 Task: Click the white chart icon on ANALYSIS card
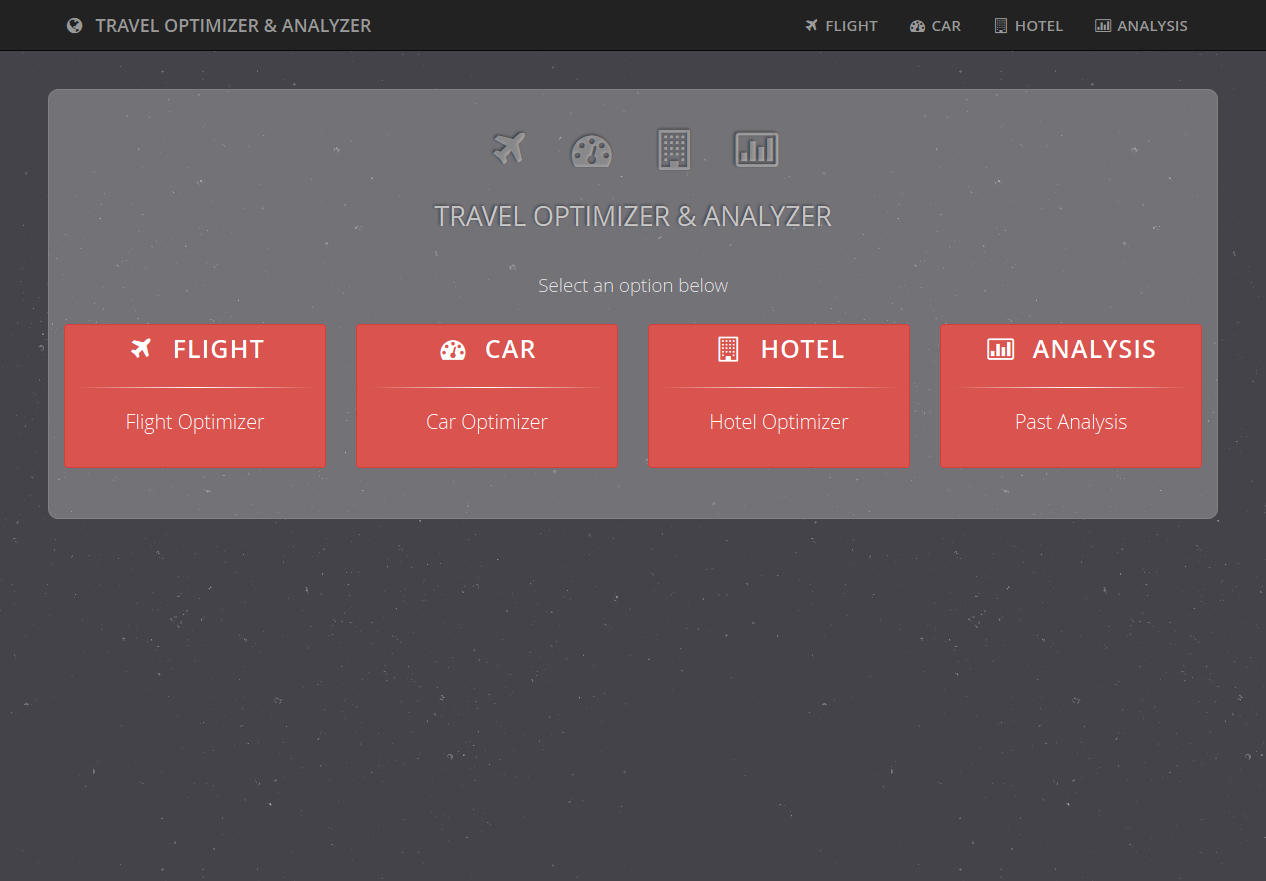(x=1000, y=349)
